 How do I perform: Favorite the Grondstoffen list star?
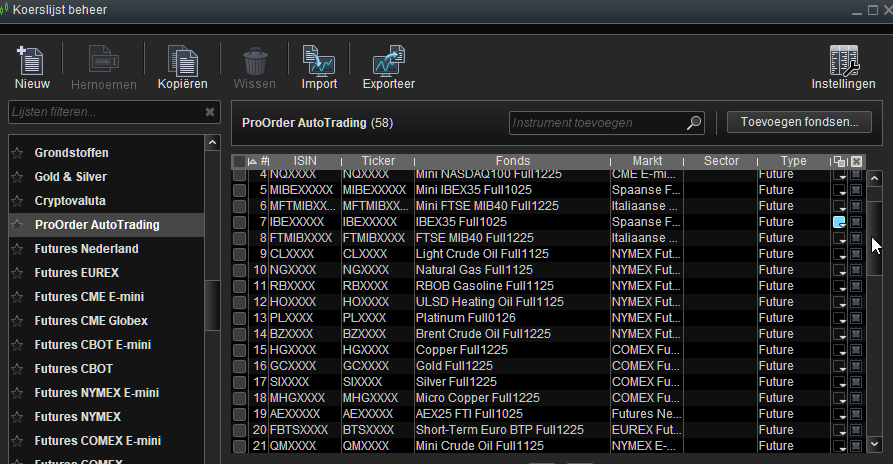(17, 153)
